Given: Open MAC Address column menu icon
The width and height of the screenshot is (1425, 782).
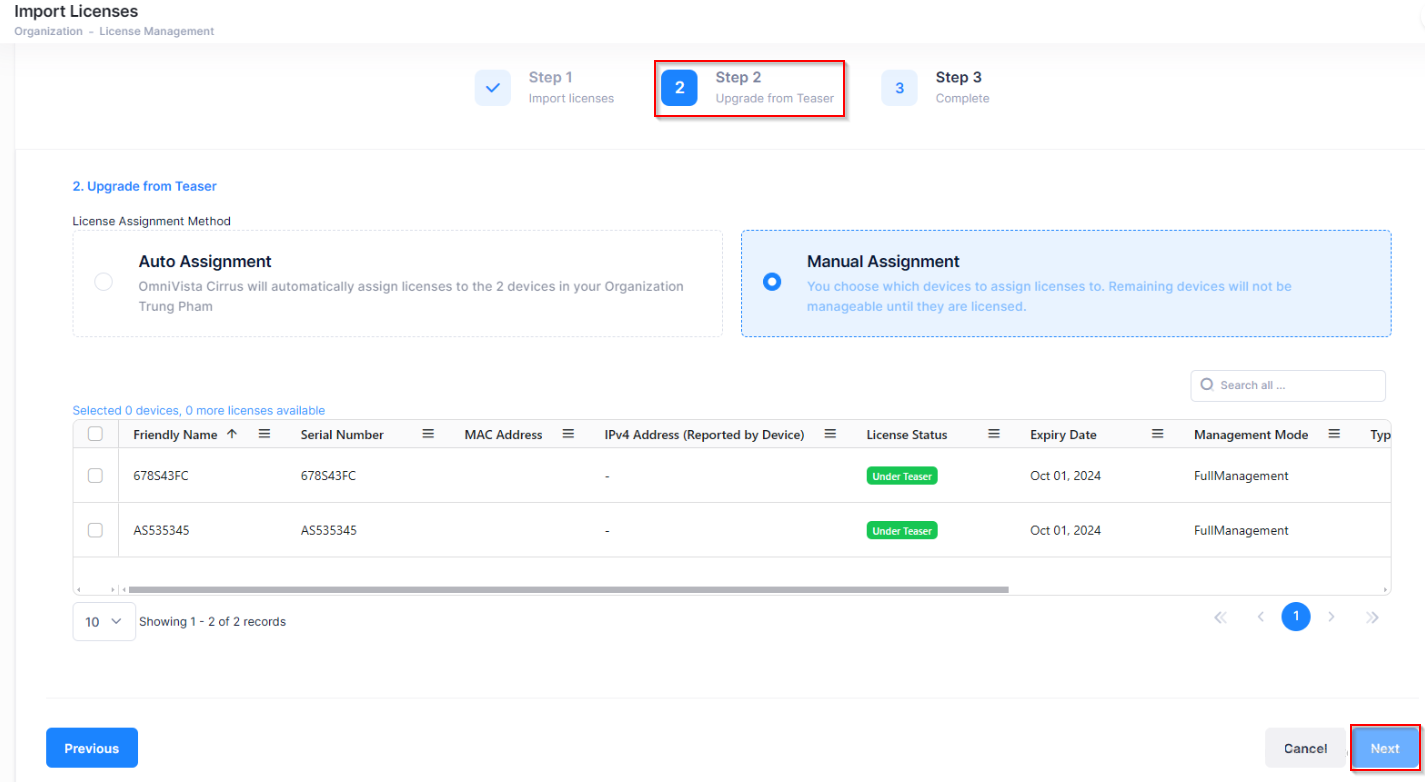Looking at the screenshot, I should pyautogui.click(x=568, y=434).
